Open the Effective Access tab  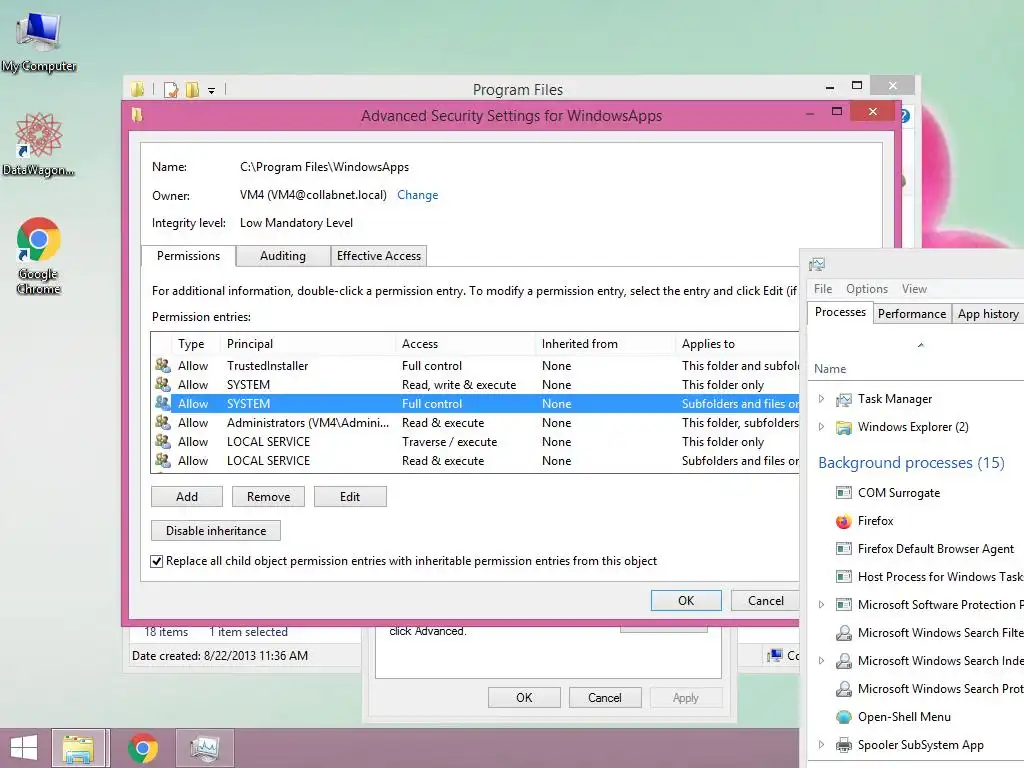[x=379, y=256]
